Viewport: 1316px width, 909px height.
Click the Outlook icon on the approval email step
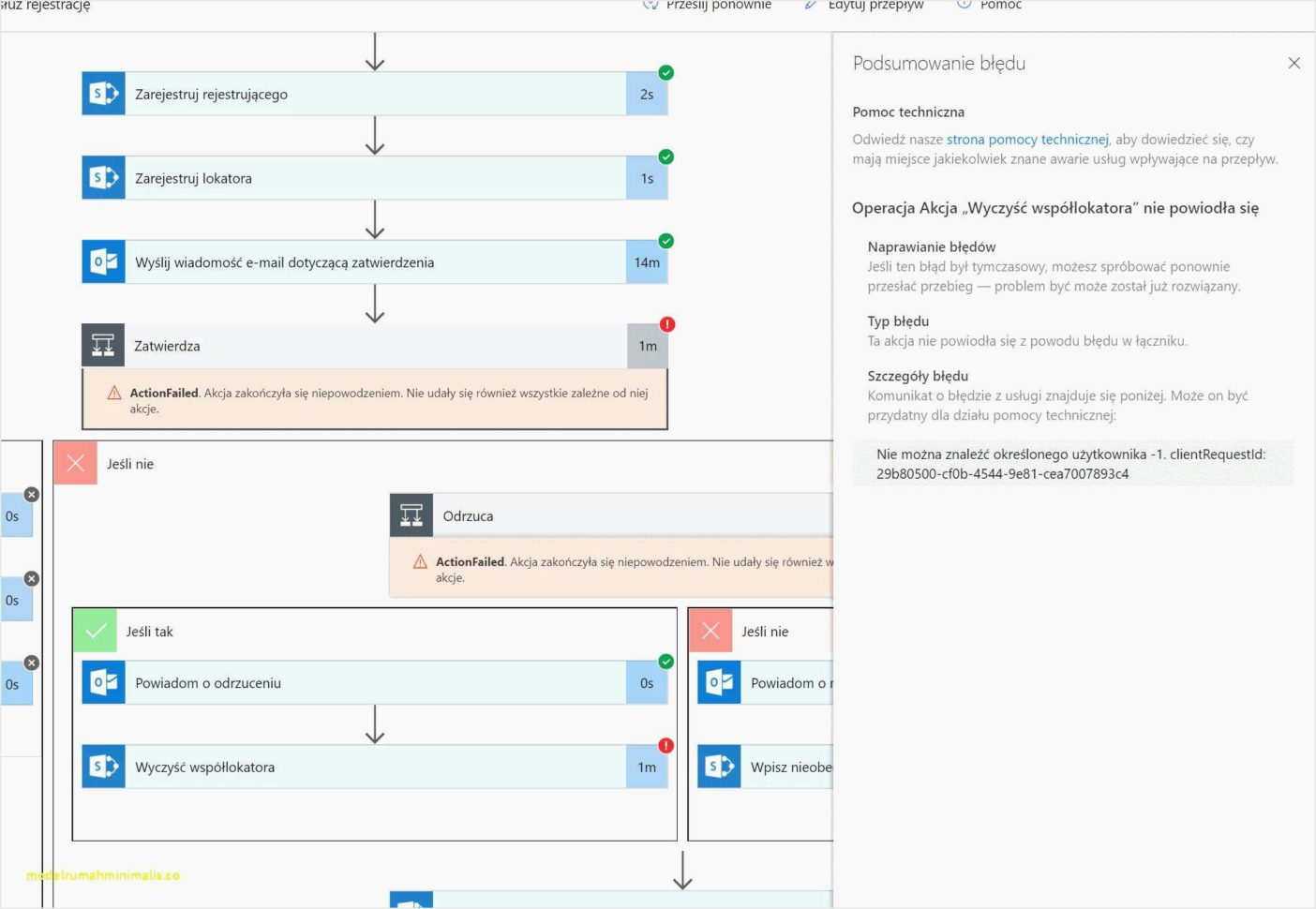[x=103, y=261]
